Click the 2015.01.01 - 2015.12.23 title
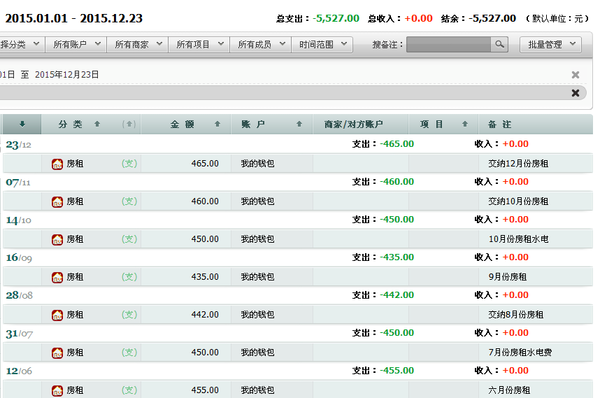This screenshot has width=600, height=398. [x=74, y=18]
